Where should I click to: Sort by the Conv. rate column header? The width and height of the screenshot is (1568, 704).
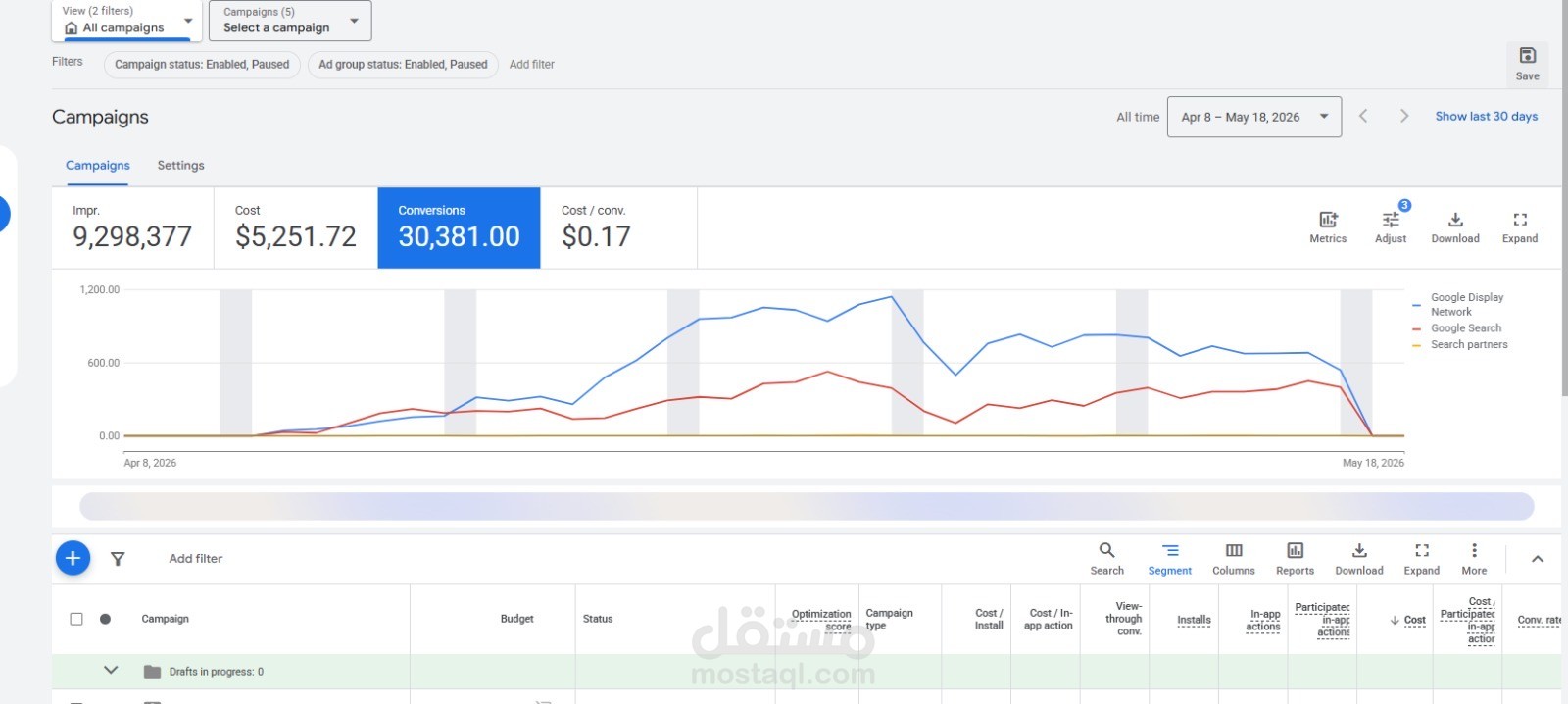[1539, 620]
